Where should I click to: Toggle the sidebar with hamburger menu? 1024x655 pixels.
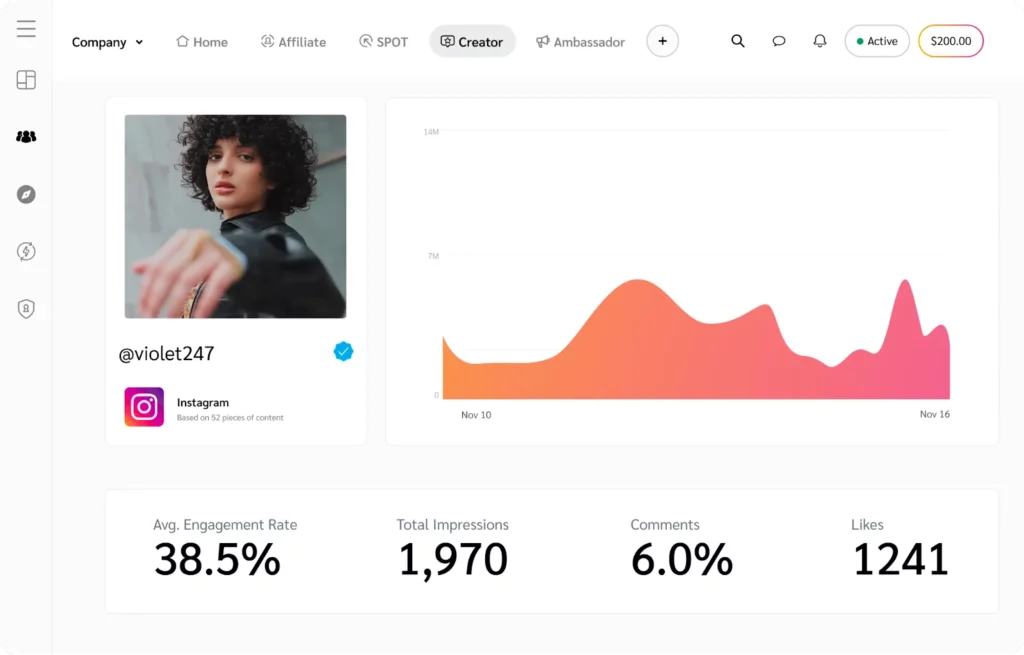coord(25,27)
